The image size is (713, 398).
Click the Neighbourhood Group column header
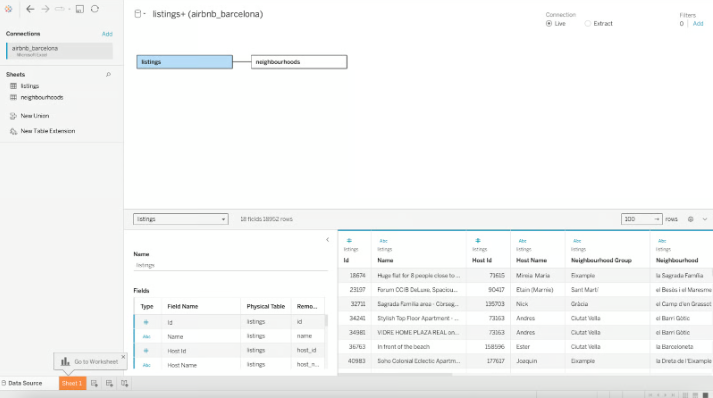(x=601, y=260)
